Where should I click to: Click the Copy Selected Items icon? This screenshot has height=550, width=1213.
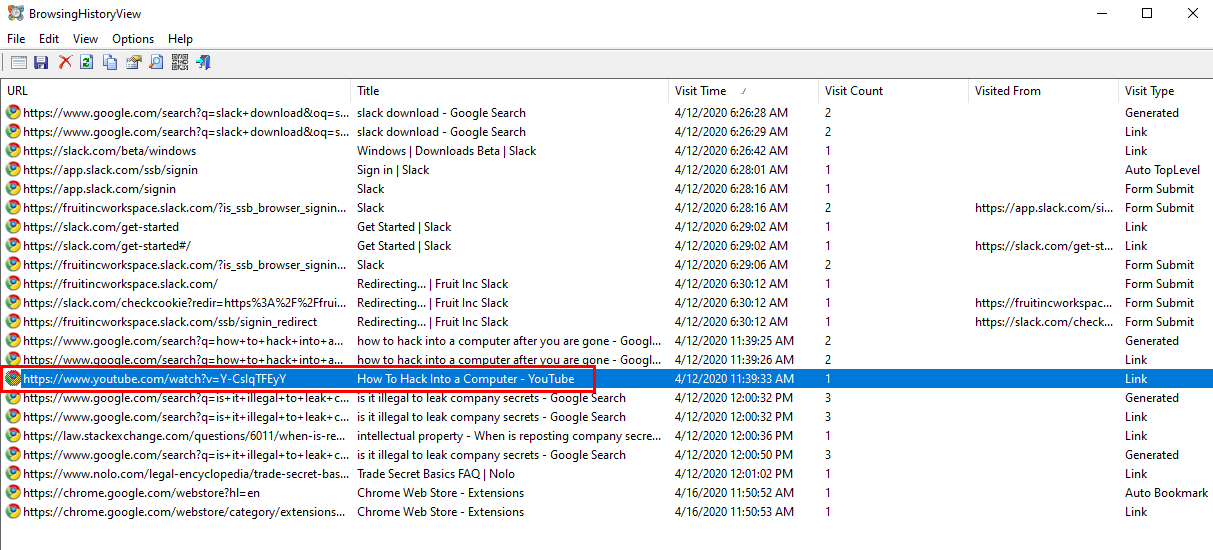(x=110, y=63)
